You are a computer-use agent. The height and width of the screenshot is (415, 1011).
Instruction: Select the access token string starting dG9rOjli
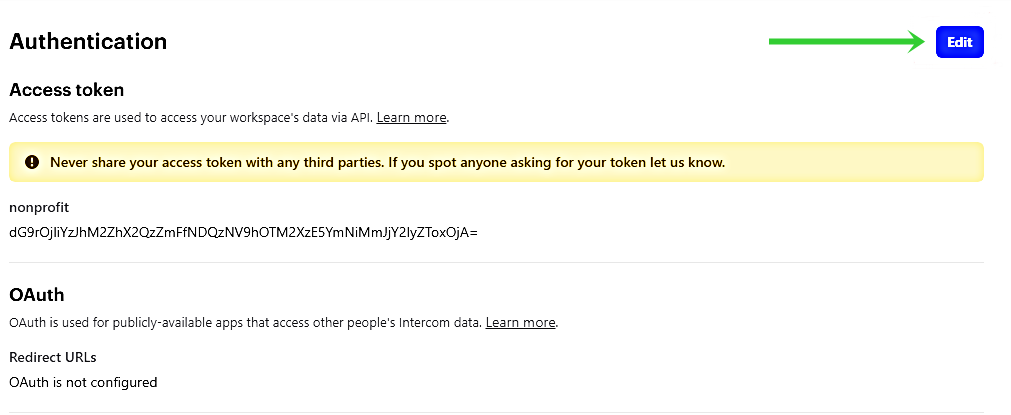pos(243,232)
